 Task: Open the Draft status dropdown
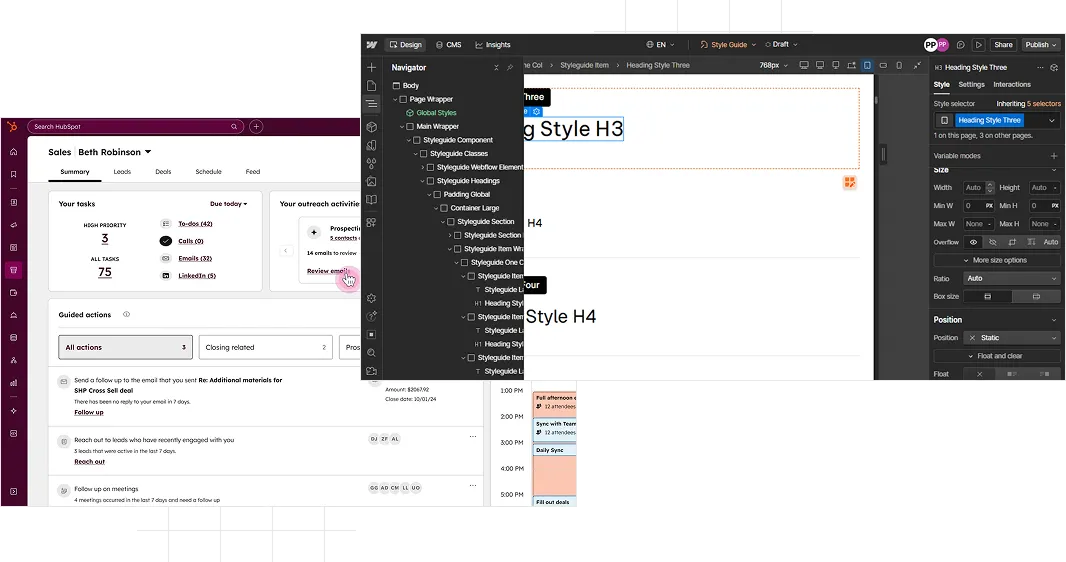781,45
